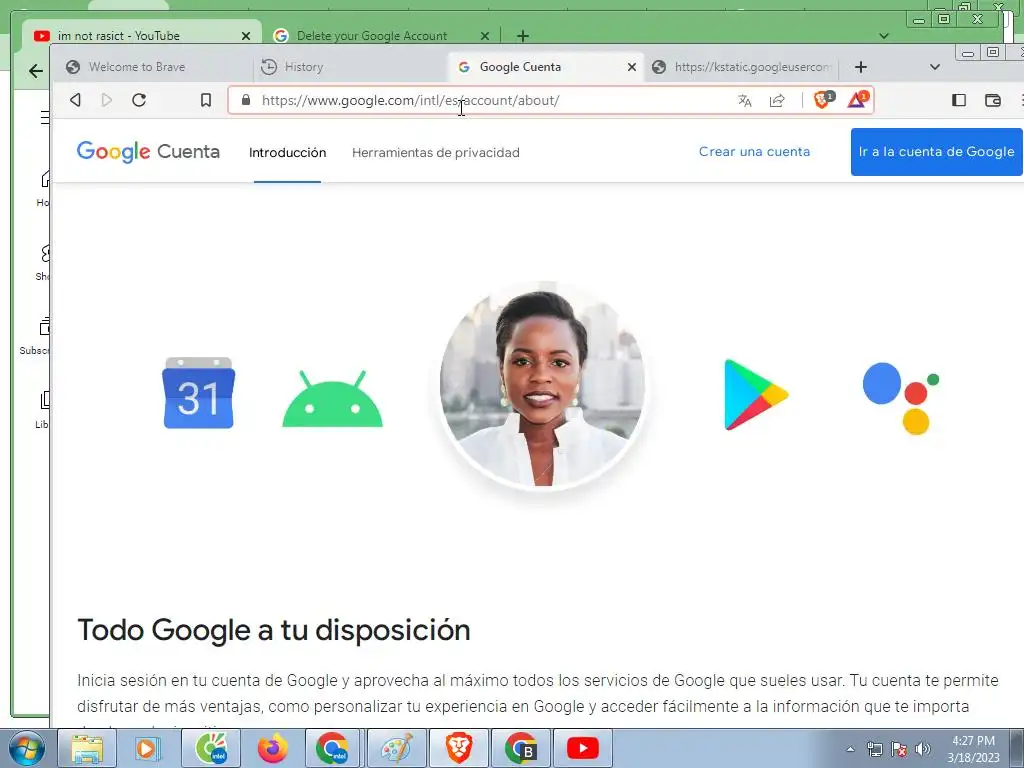Close the Delete your Google Account tab

(x=485, y=36)
